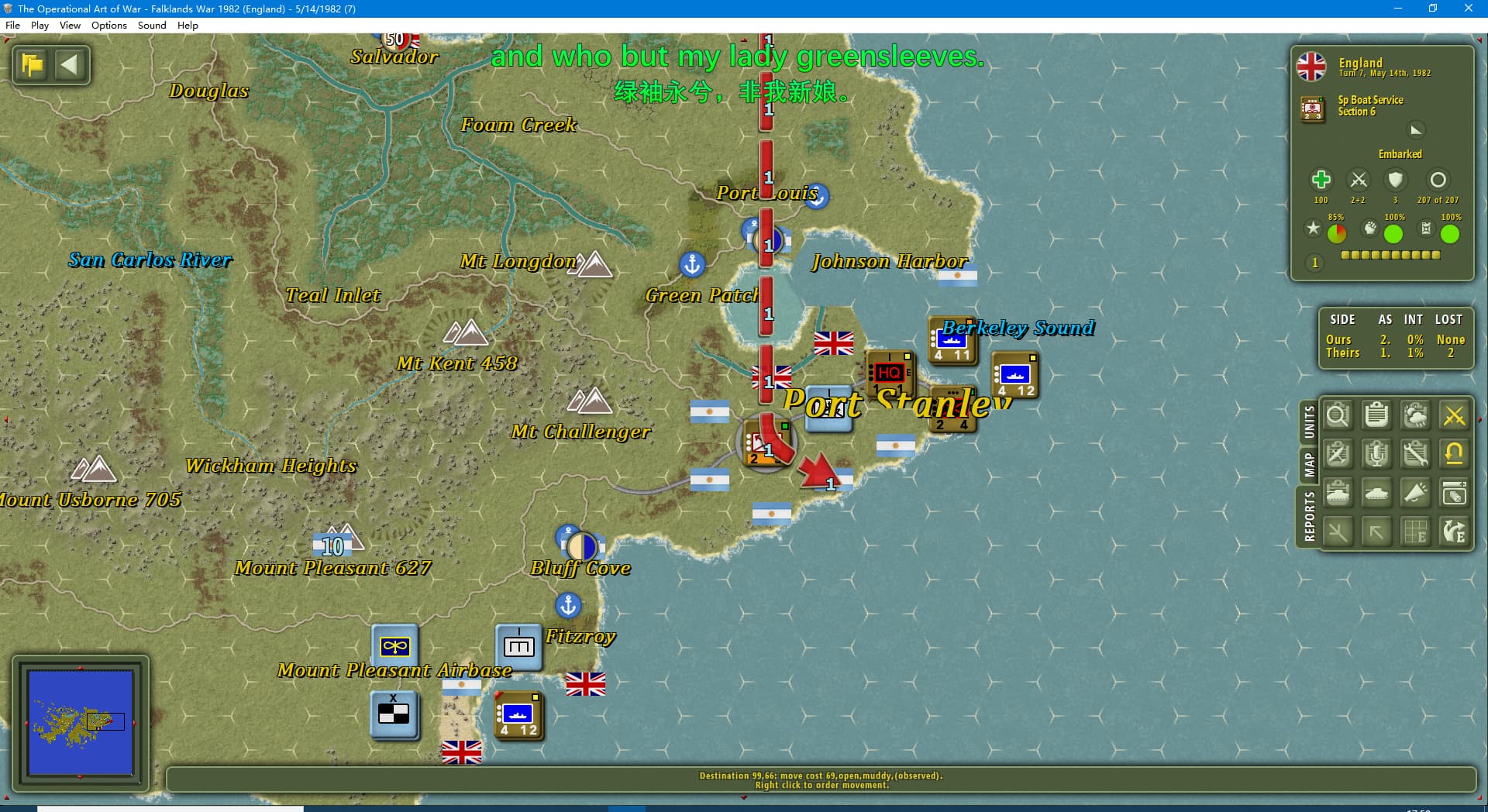Open the Options menu
The height and width of the screenshot is (812, 1488).
(x=108, y=25)
